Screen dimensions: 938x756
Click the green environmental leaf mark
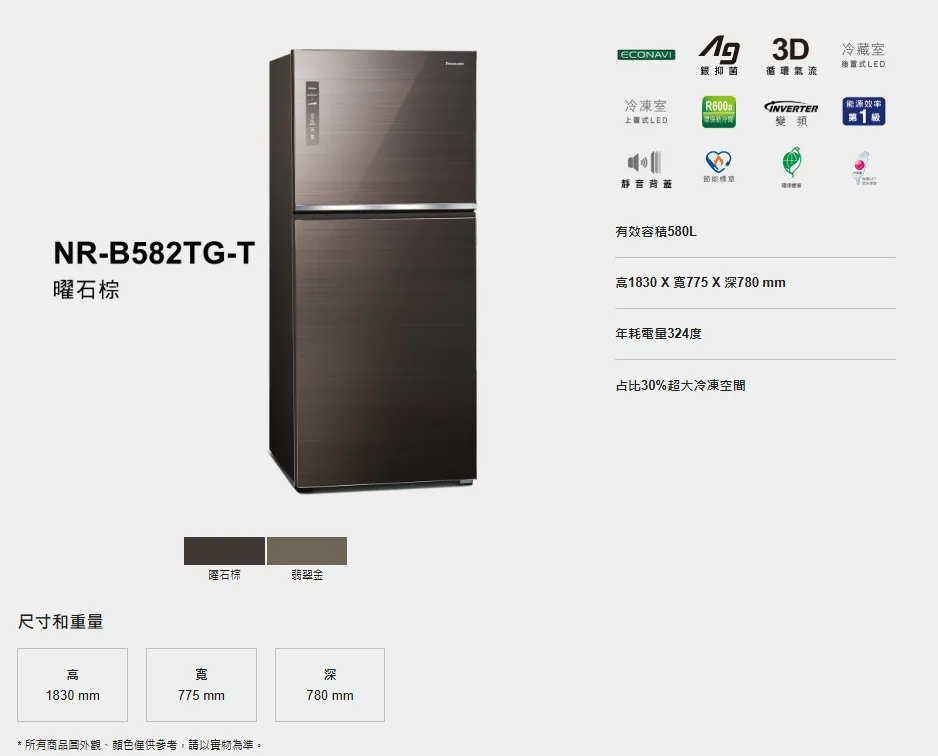coord(791,167)
